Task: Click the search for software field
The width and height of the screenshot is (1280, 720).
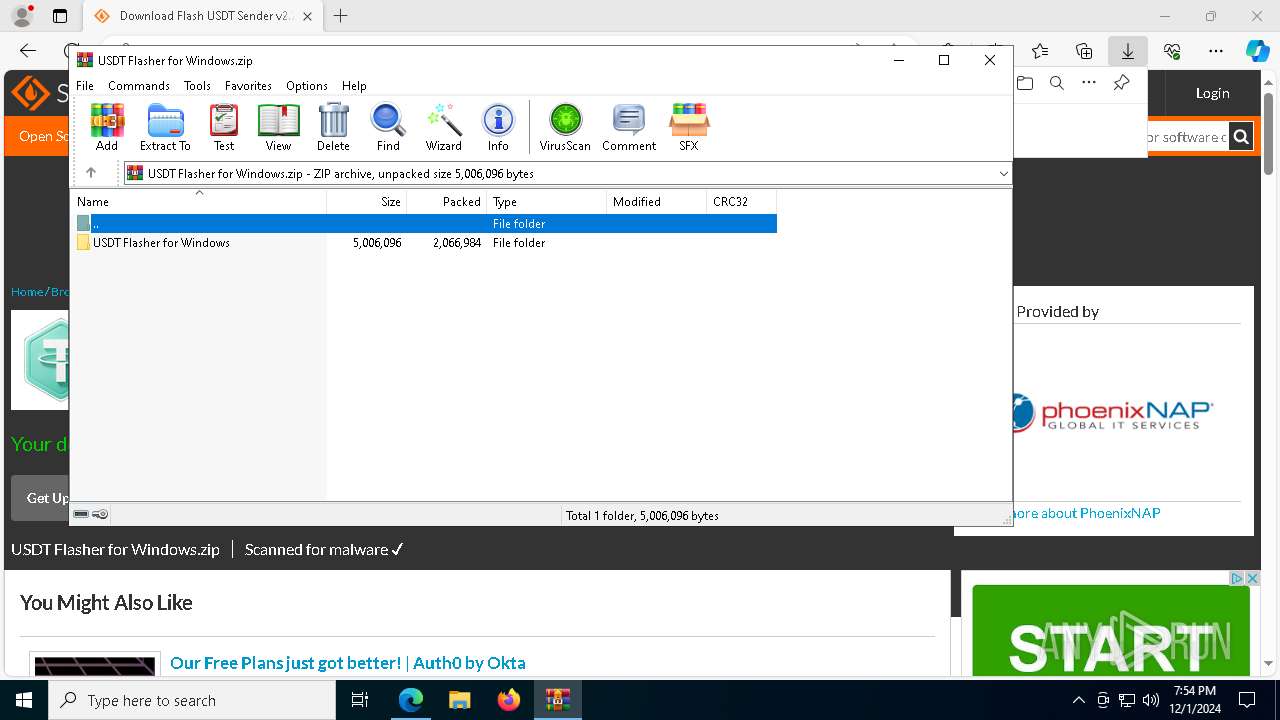Action: tap(1187, 137)
